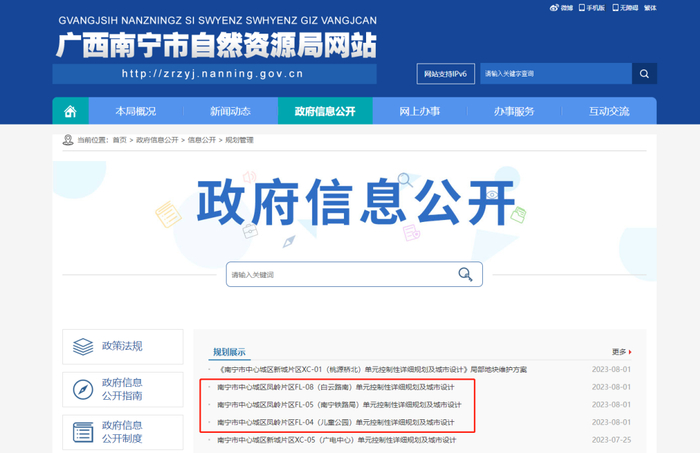
Task: Open the FL-05 (南宁铁路局) plan article
Action: coord(339,405)
